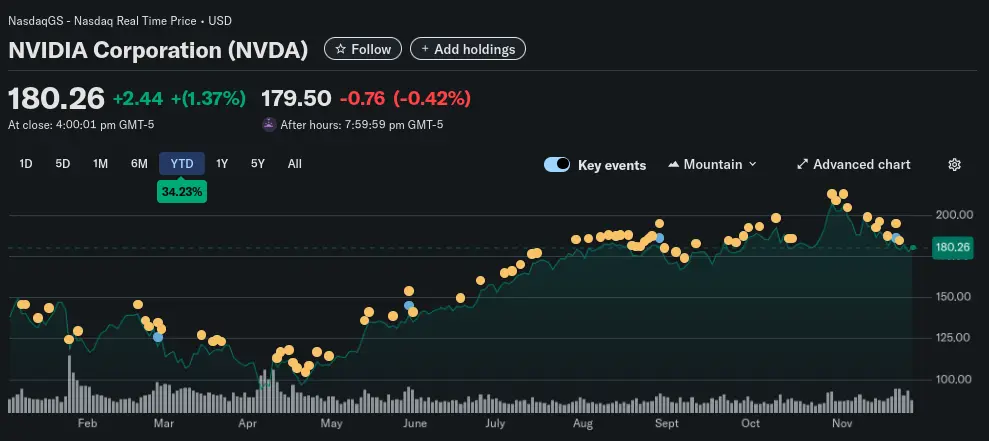Click the 180.26 current price label on chart

951,247
